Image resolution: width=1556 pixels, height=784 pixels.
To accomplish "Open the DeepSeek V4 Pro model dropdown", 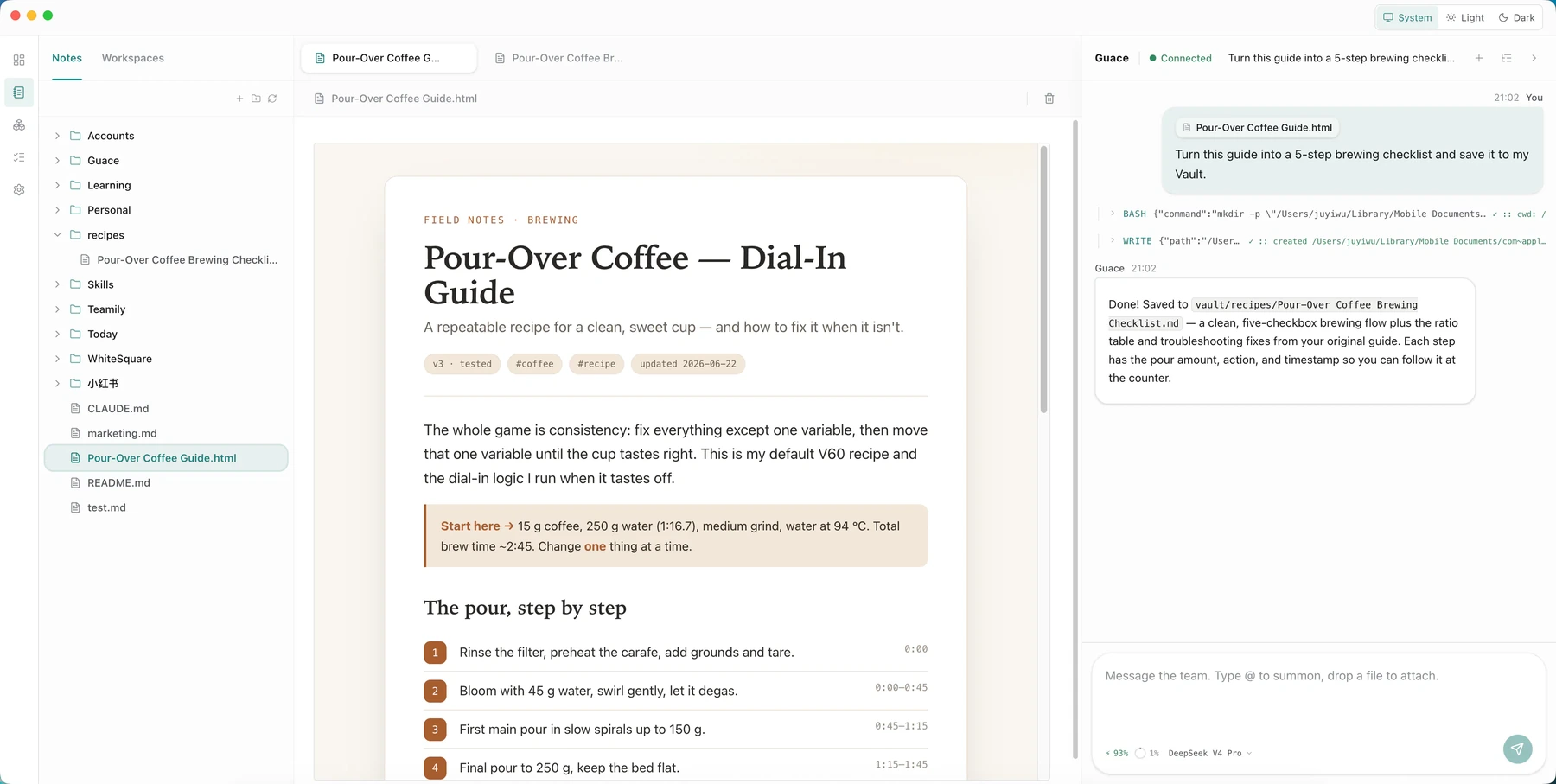I will (x=1209, y=753).
